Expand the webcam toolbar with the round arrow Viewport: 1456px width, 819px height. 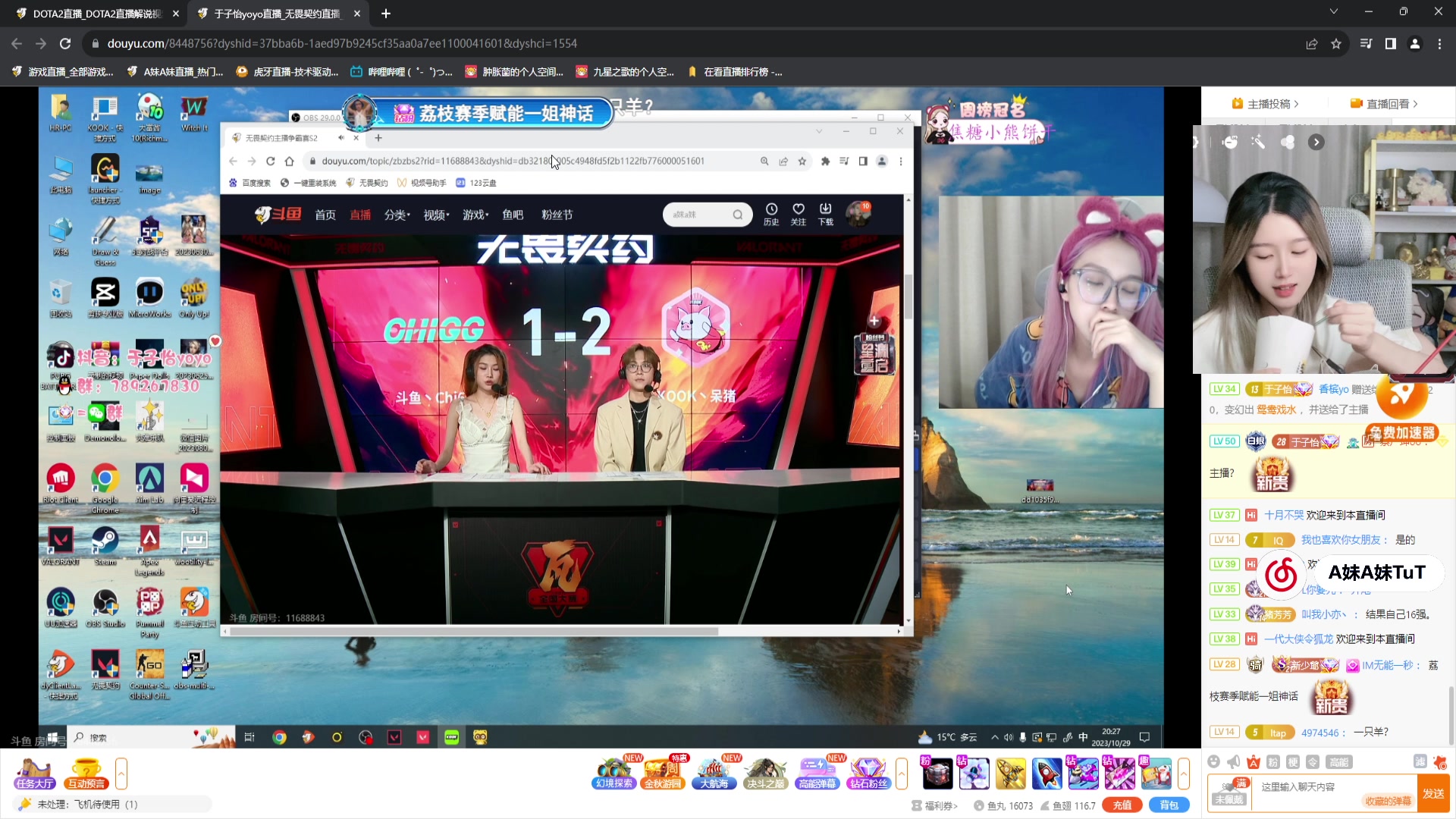pyautogui.click(x=1316, y=142)
